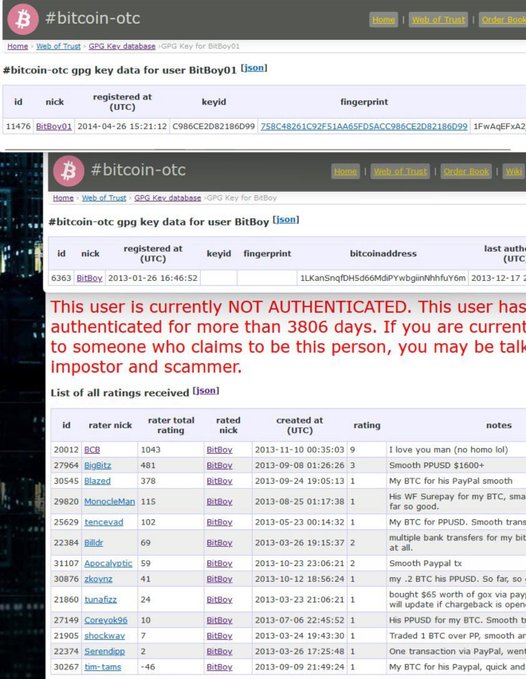Click created at (UTC) column header

300,425
